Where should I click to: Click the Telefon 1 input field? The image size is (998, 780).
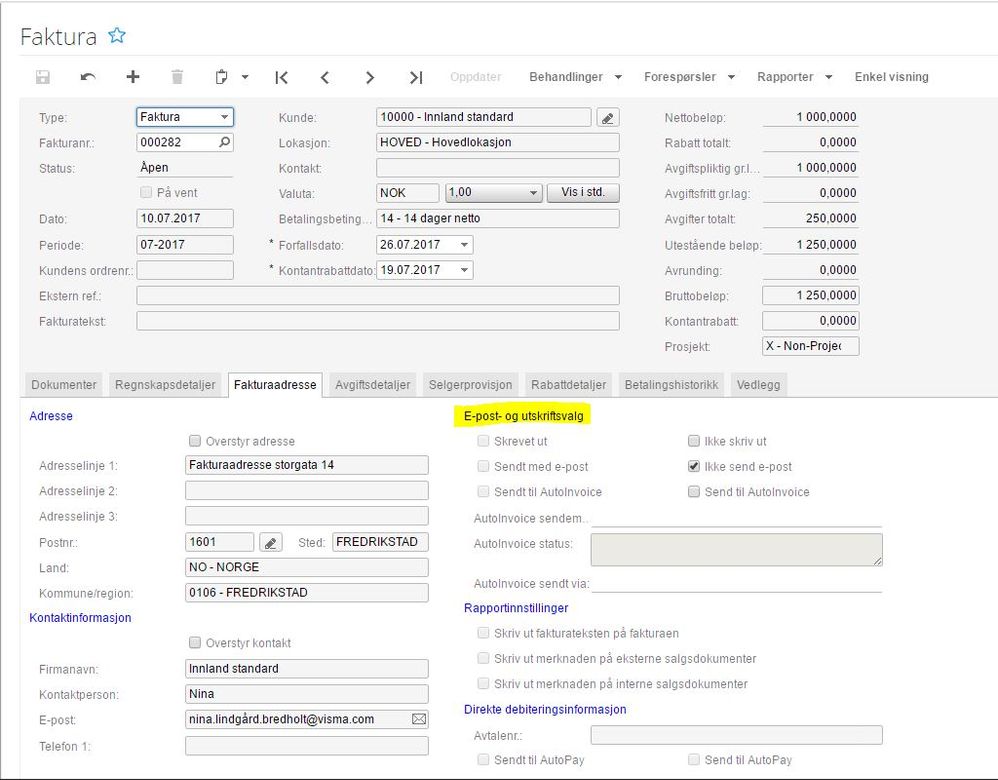pyautogui.click(x=307, y=746)
